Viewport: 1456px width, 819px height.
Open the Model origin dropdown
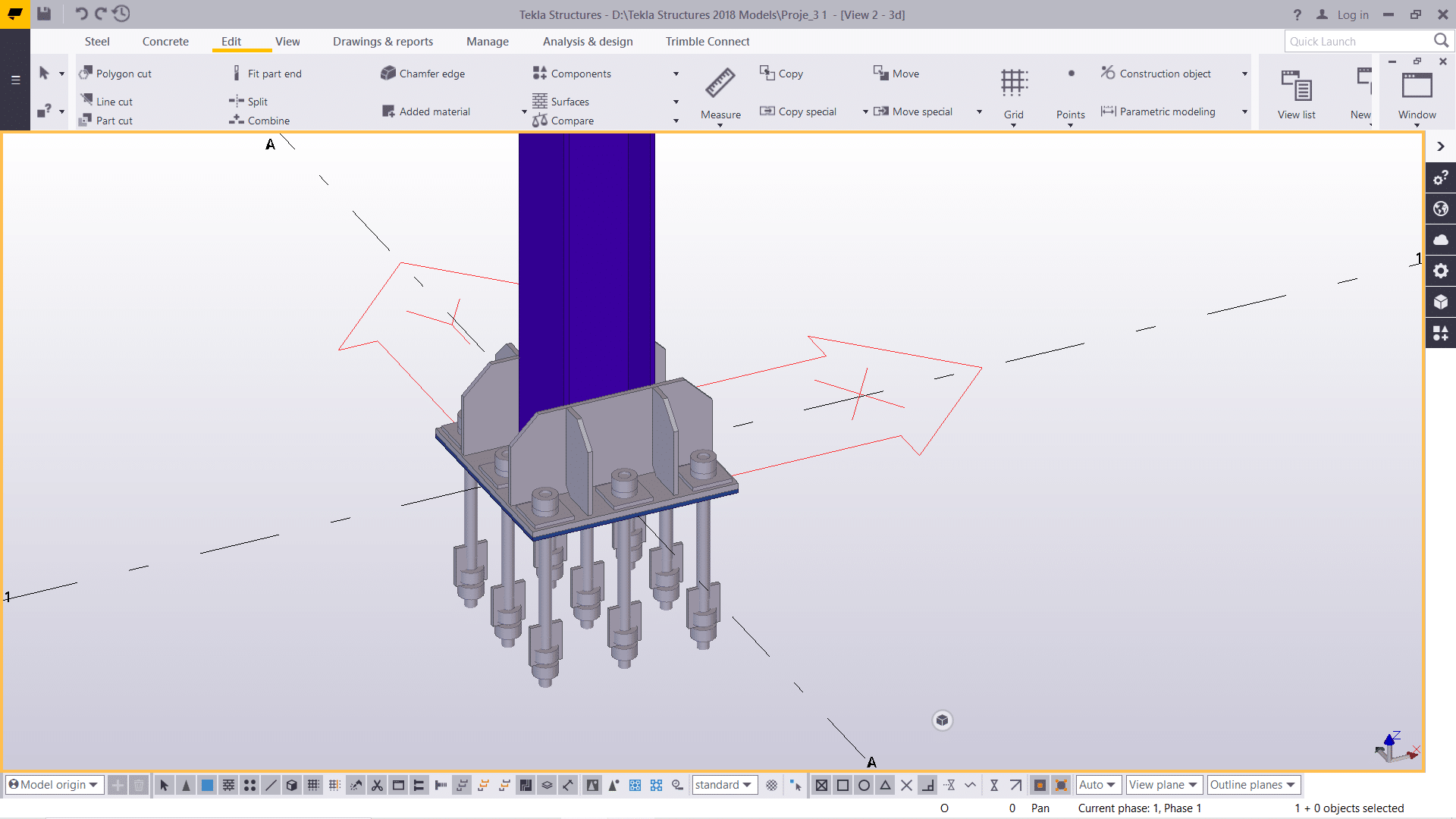click(53, 785)
